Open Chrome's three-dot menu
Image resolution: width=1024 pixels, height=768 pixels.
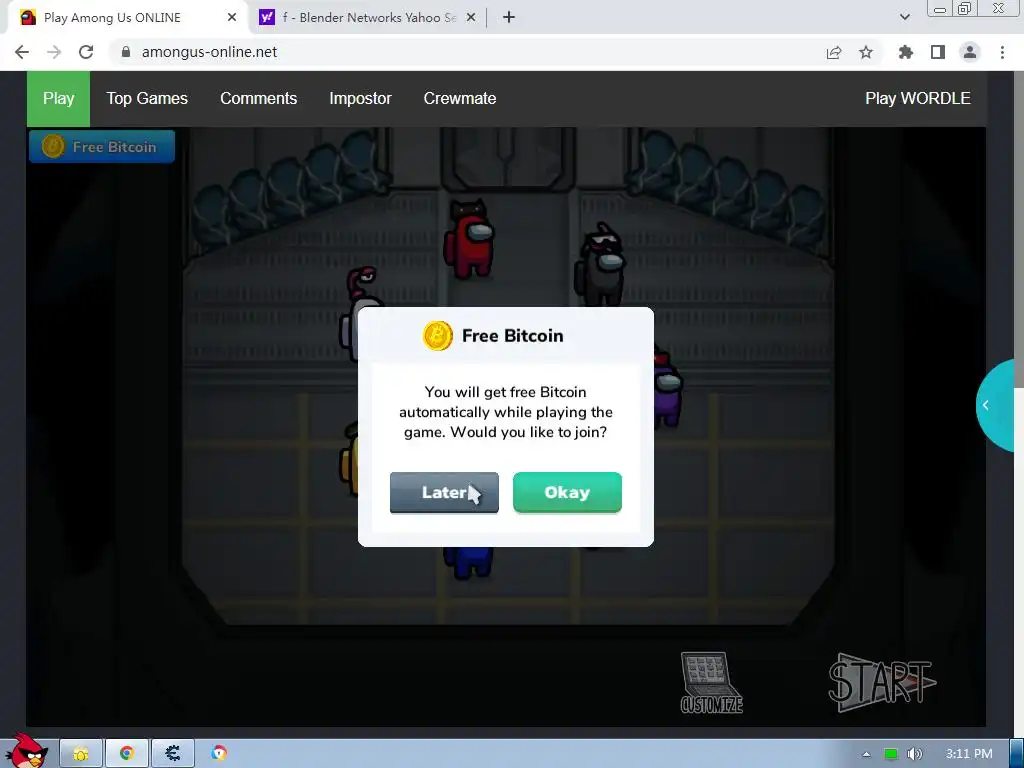pos(1002,52)
